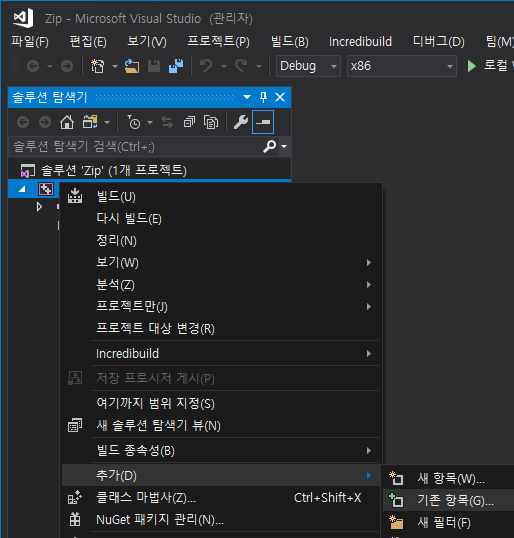Toggle the Preview Selected Items button
Screen dimensions: 514x538
pyautogui.click(x=263, y=122)
